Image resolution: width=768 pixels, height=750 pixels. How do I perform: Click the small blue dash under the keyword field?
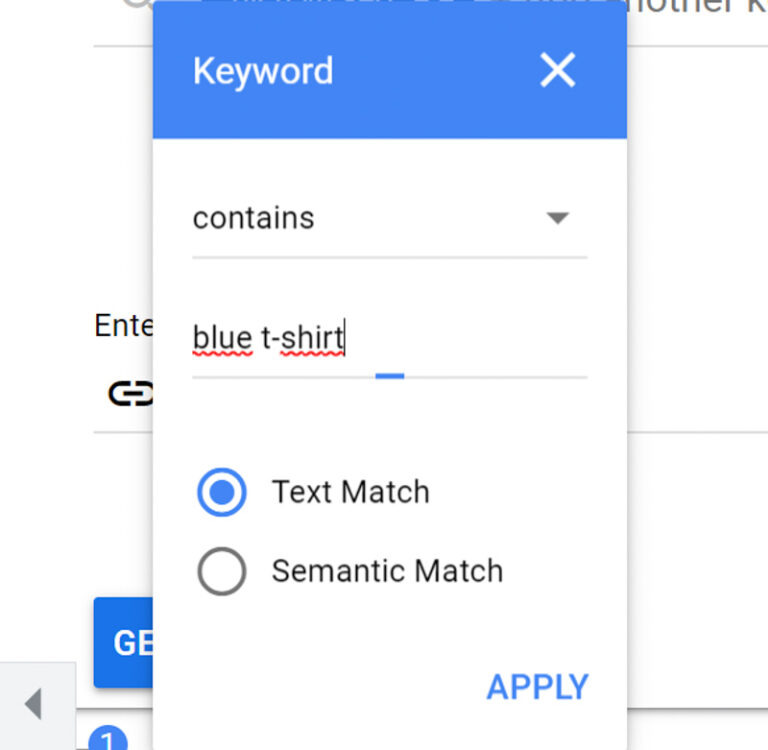(x=390, y=376)
